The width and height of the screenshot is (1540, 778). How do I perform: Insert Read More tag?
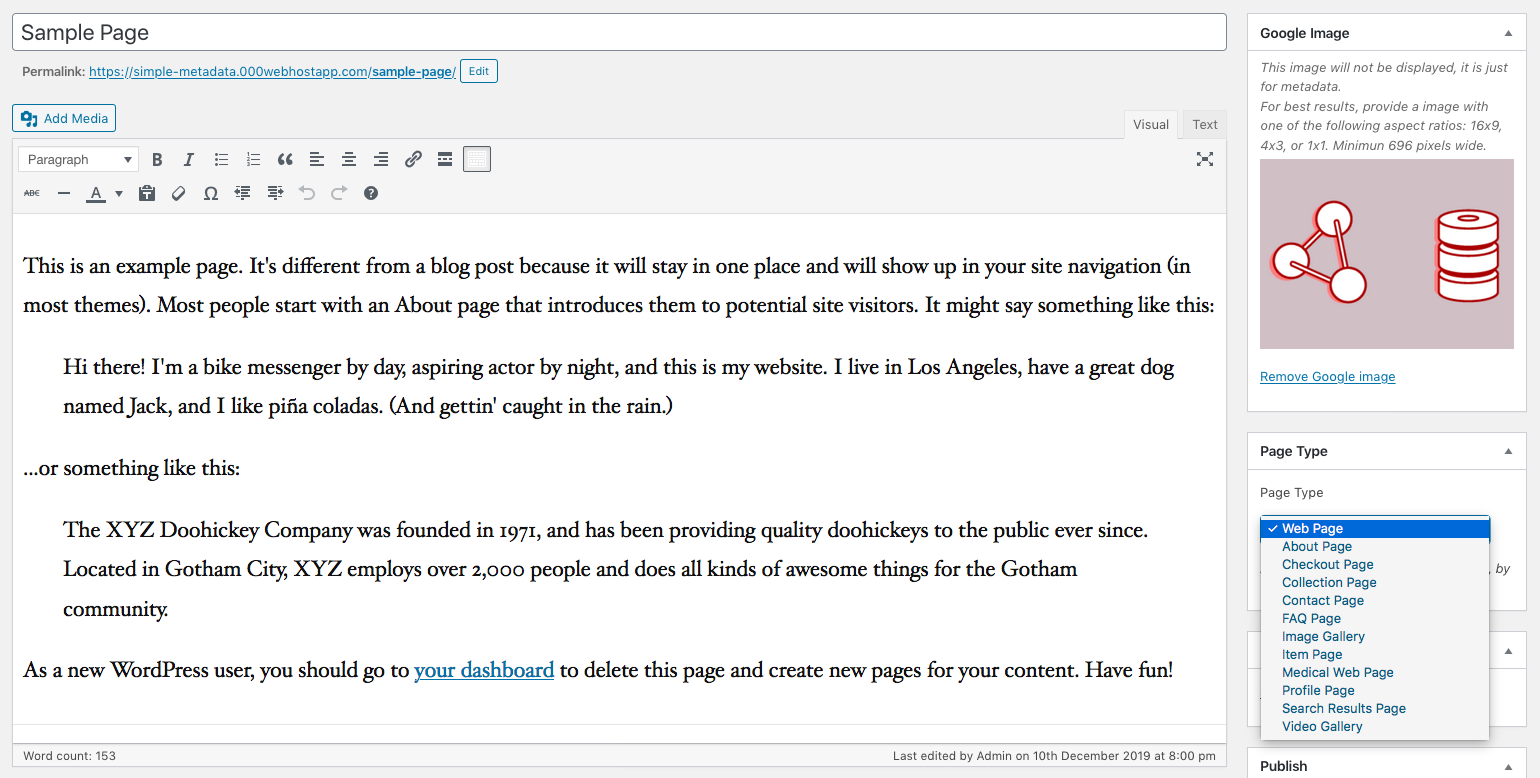coord(445,159)
